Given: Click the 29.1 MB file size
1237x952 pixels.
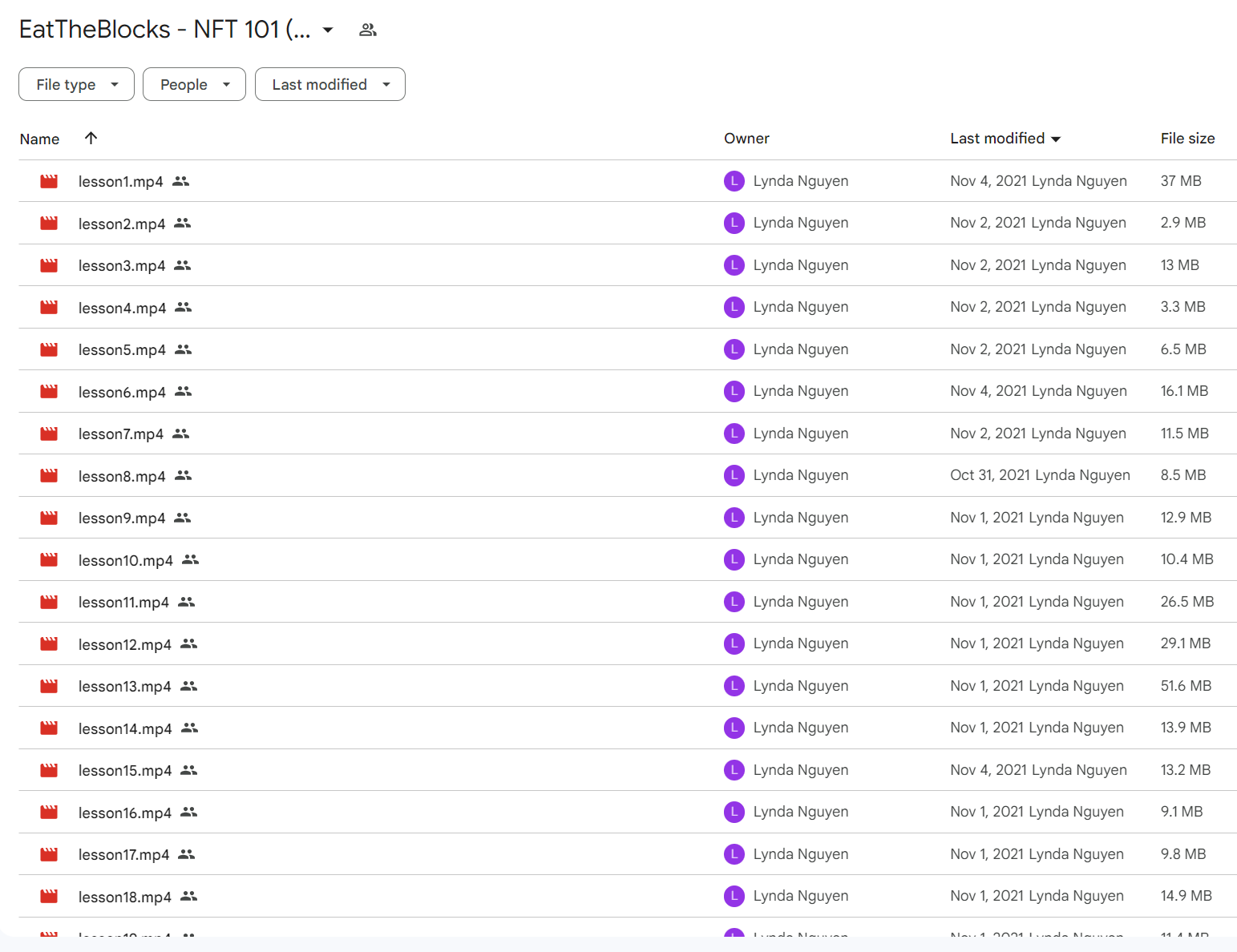Looking at the screenshot, I should tap(1186, 643).
